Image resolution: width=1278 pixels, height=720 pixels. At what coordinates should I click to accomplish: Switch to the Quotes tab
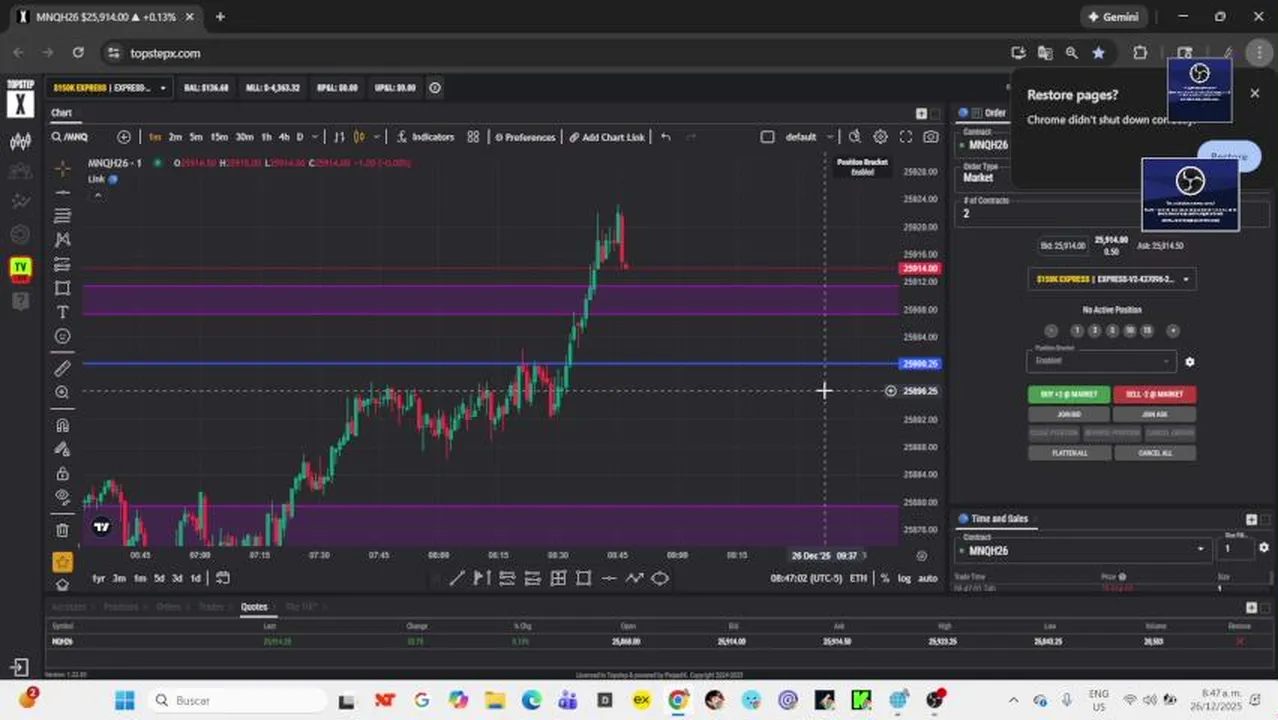pyautogui.click(x=254, y=607)
